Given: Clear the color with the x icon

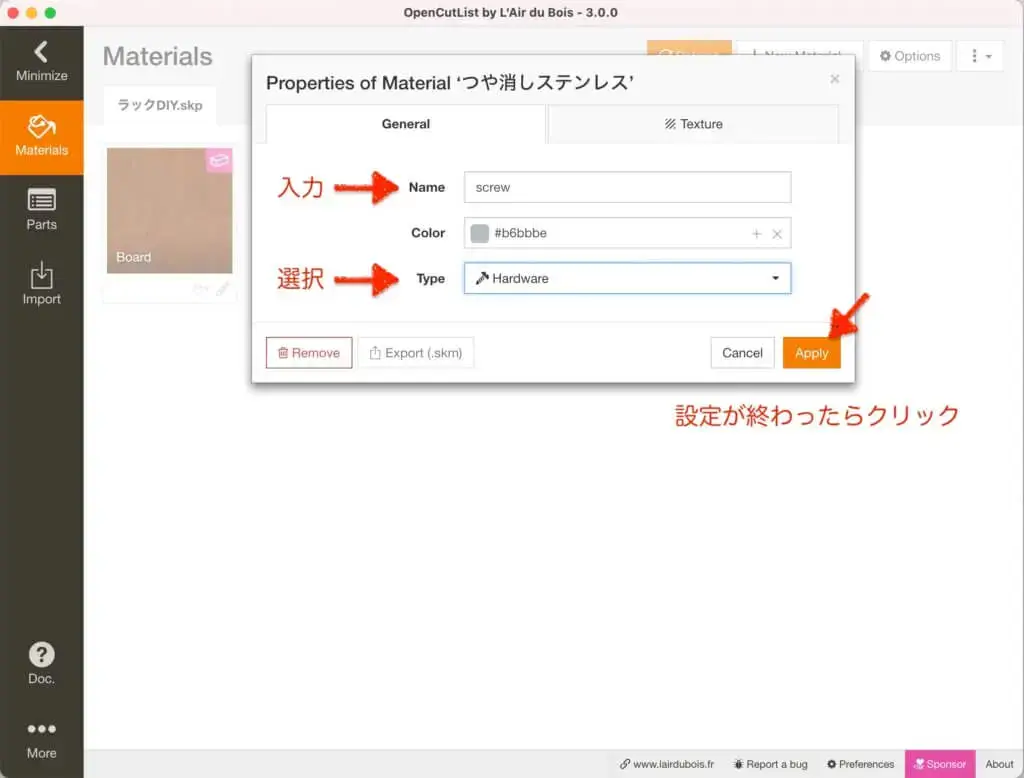Looking at the screenshot, I should (x=776, y=234).
